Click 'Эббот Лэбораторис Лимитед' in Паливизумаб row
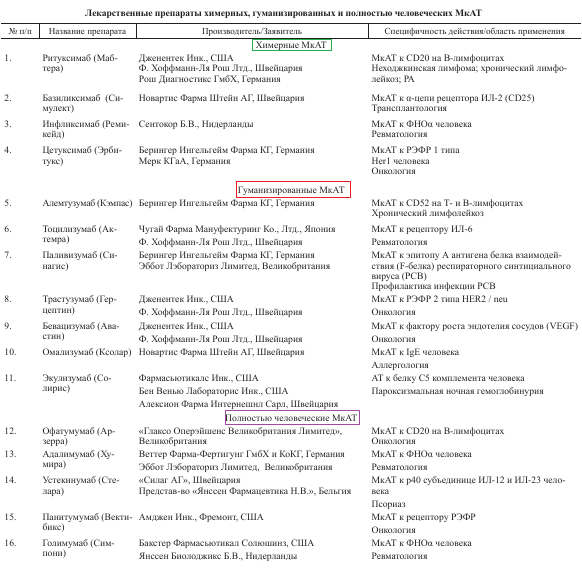Viewport: 582px width, 571px height. point(199,266)
